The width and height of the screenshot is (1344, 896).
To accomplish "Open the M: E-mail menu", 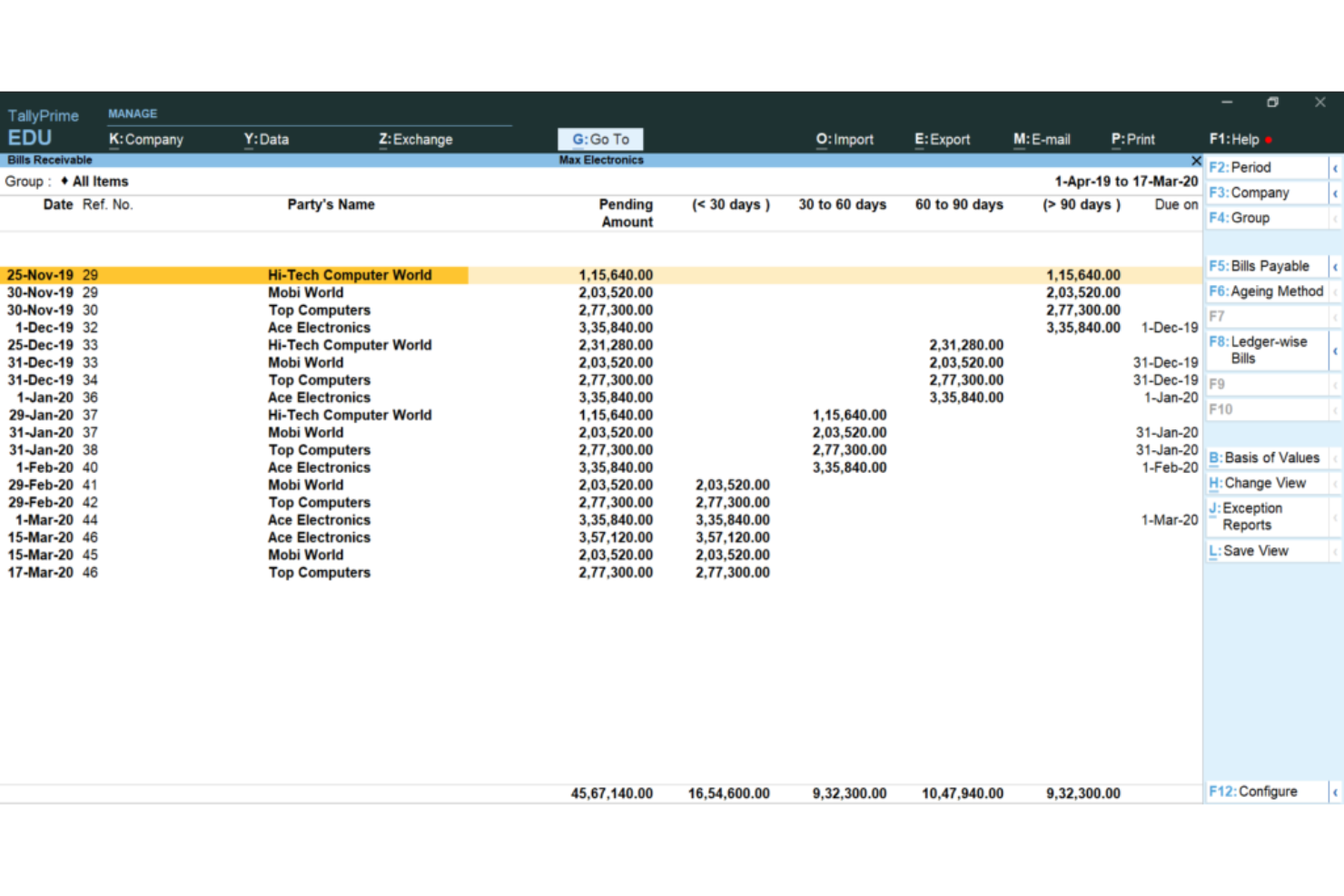I will 1042,139.
